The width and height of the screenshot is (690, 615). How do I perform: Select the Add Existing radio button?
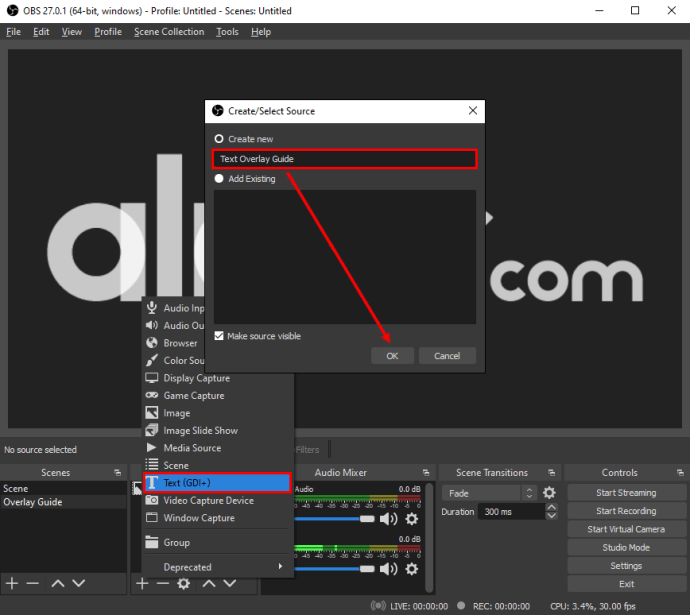(x=219, y=179)
